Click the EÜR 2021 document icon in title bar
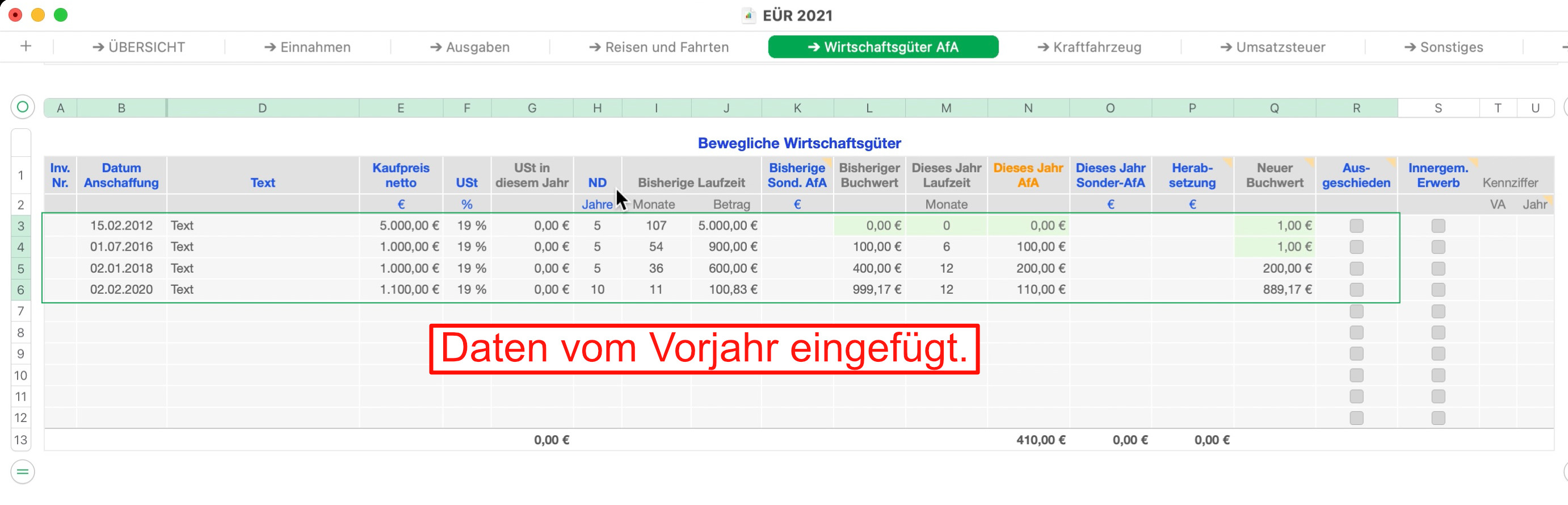This screenshot has height=505, width=1568. pos(749,15)
